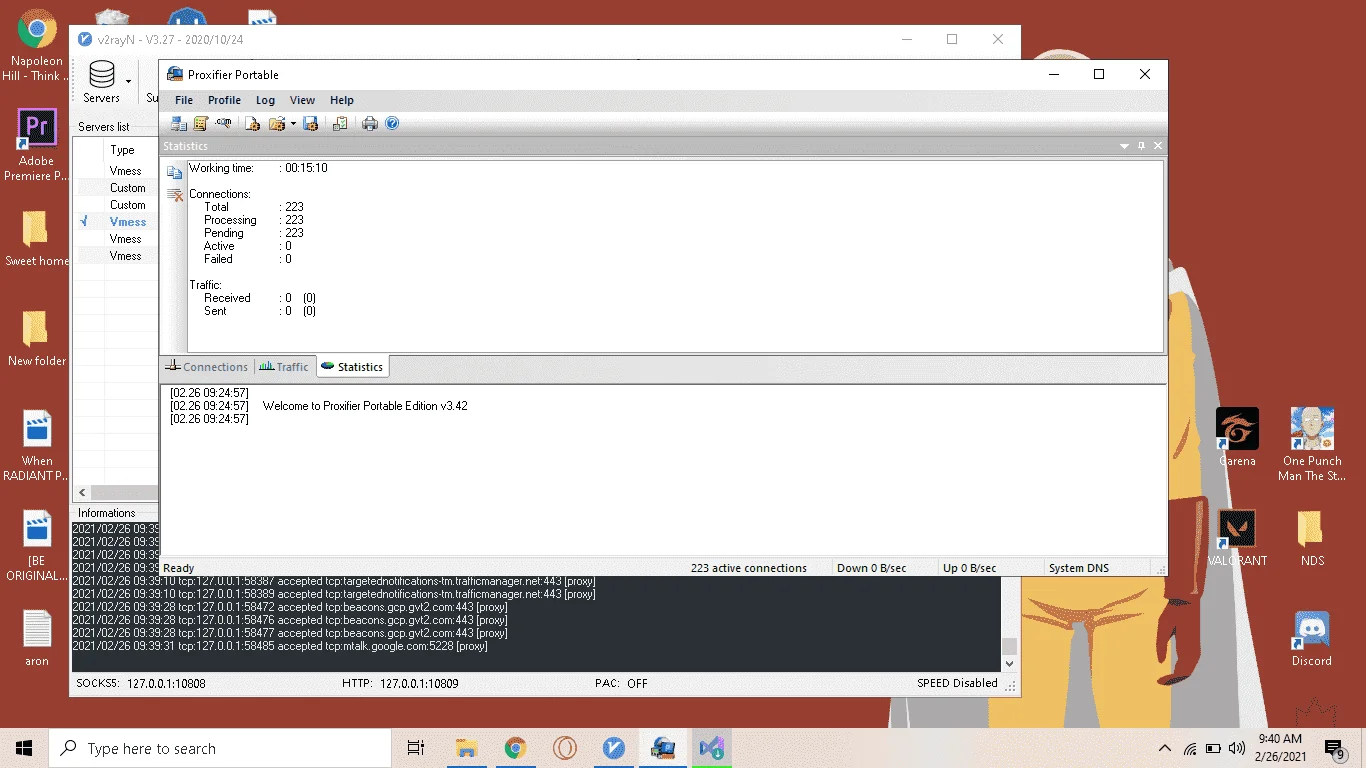Open the Adobe Premiere Pro desktop shortcut
1366x768 pixels.
tap(36, 145)
